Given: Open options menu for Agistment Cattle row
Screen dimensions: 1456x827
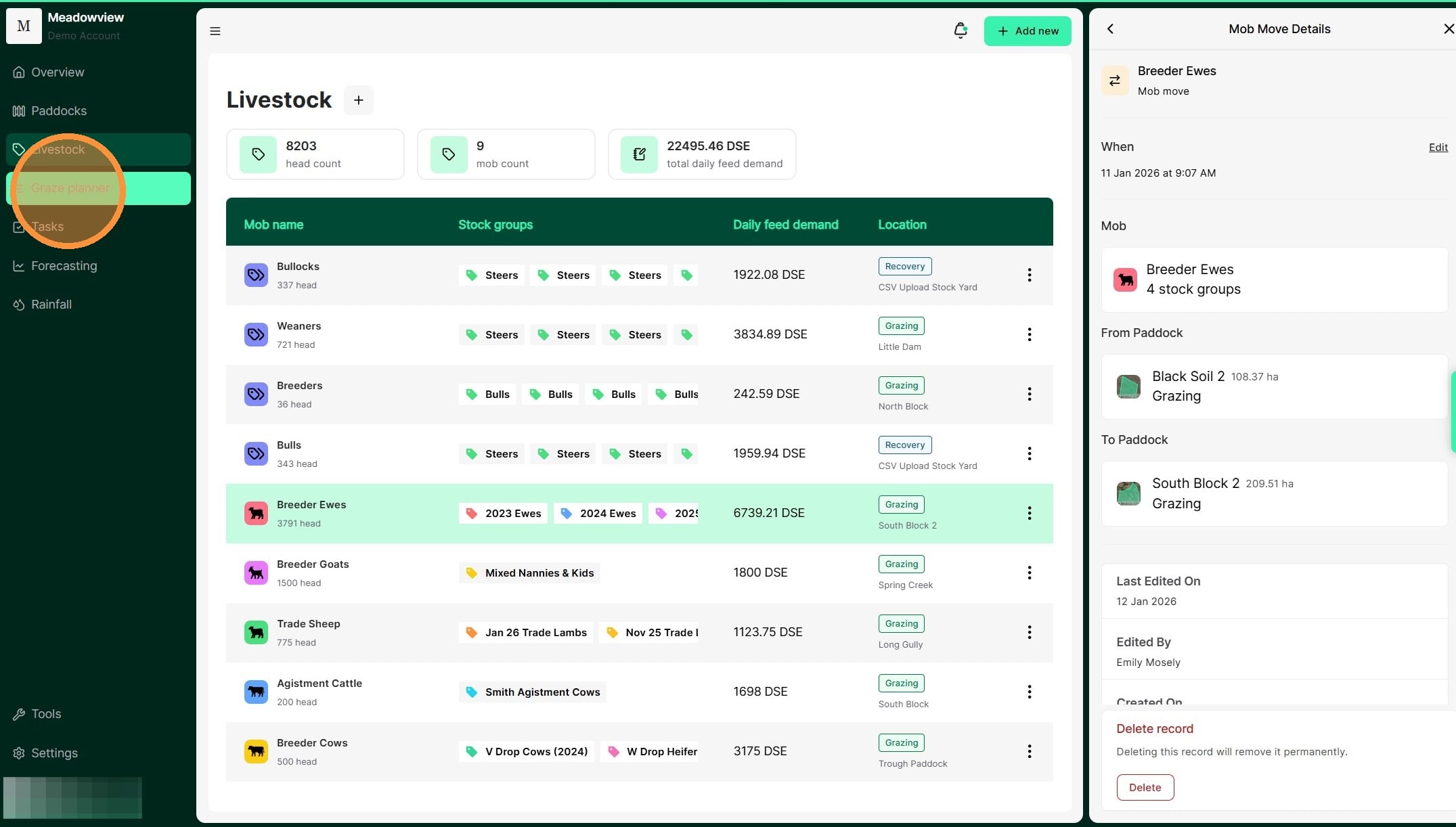Looking at the screenshot, I should pyautogui.click(x=1029, y=692).
